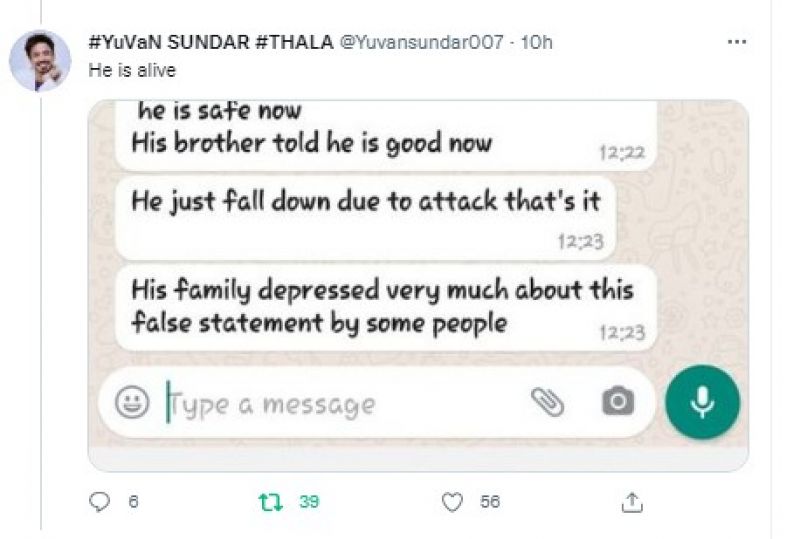Open YuVaN SUNDAR's profile picture
800x539 pixels.
[x=40, y=61]
